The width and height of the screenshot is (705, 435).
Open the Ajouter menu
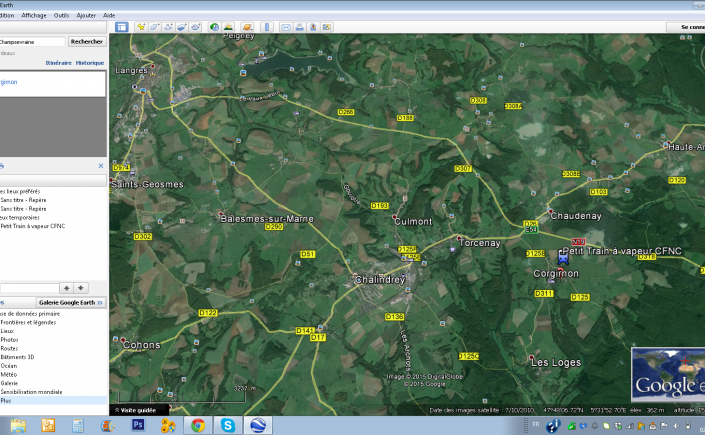click(87, 16)
